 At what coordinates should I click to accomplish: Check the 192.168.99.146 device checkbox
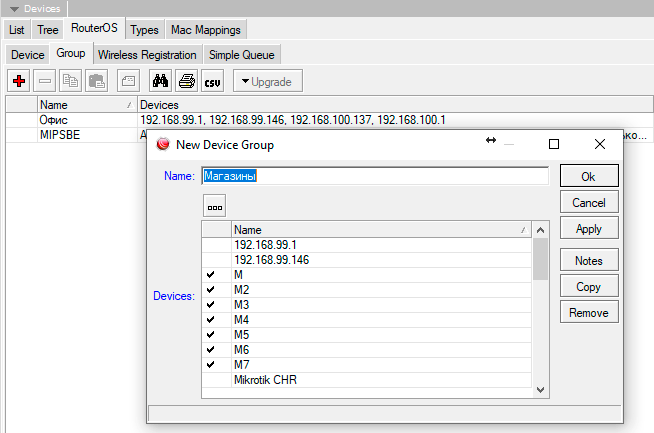point(211,259)
